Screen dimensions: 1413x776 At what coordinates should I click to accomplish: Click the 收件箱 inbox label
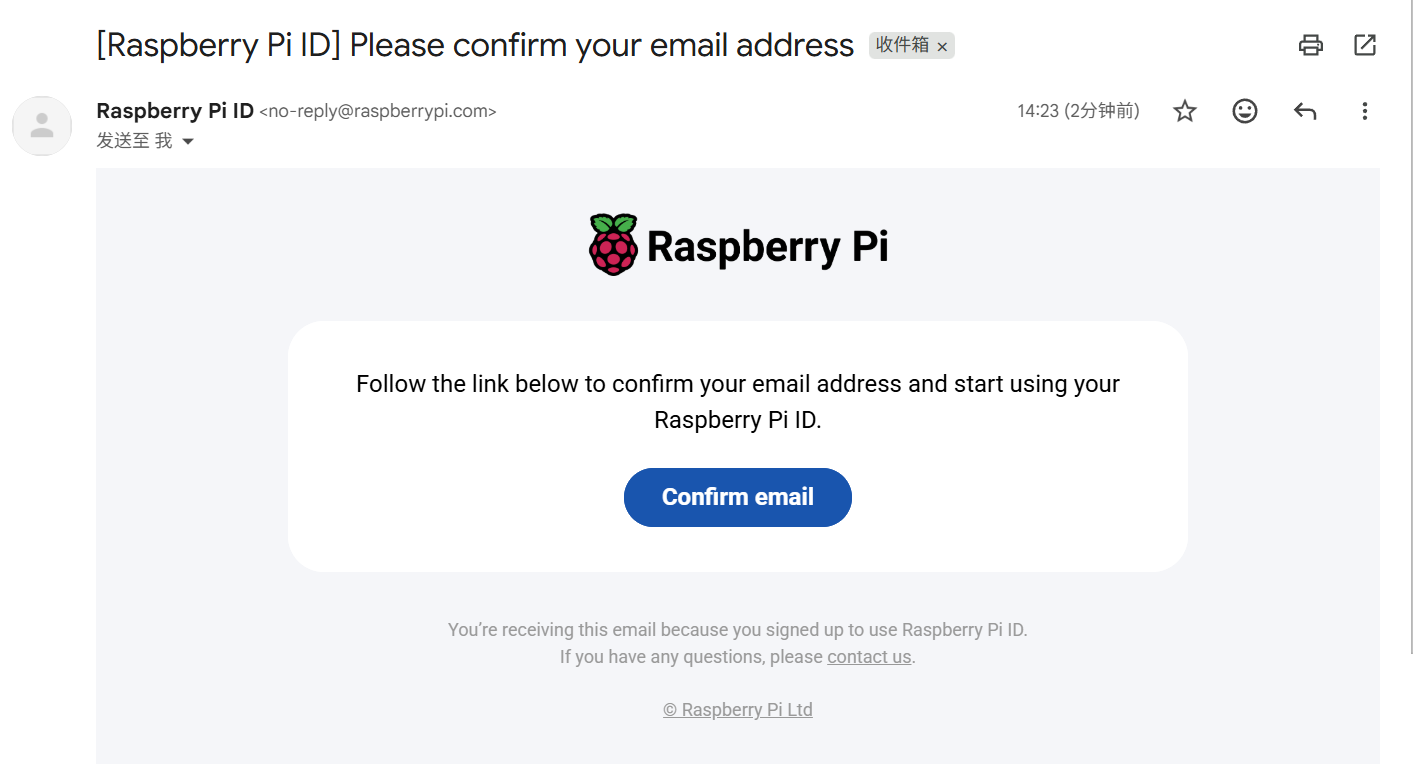pos(902,45)
